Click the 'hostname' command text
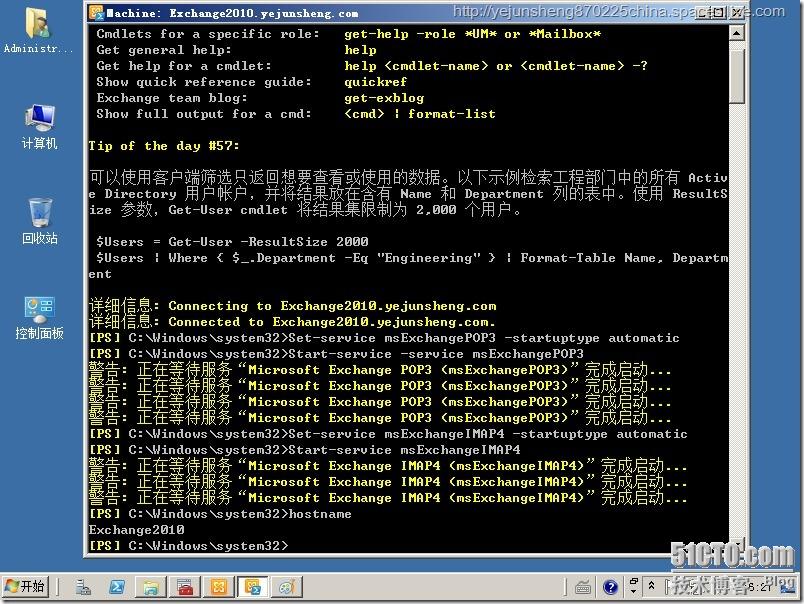804x604 pixels. (320, 514)
